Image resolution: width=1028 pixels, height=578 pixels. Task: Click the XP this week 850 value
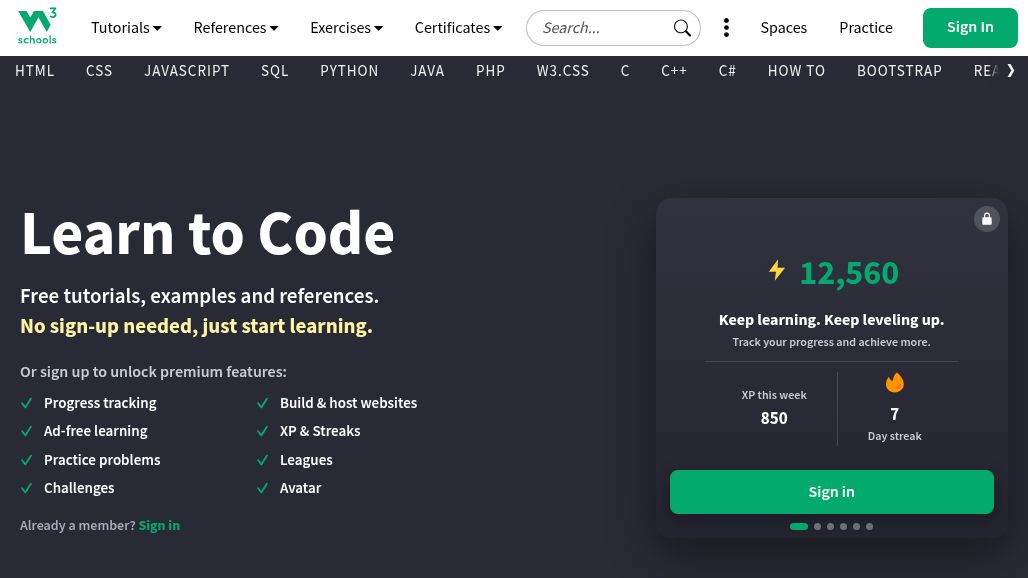[x=774, y=418]
